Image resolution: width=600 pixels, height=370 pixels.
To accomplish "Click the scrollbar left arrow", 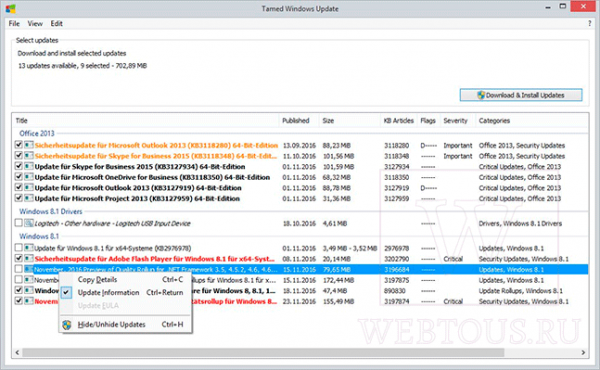I will pos(17,352).
